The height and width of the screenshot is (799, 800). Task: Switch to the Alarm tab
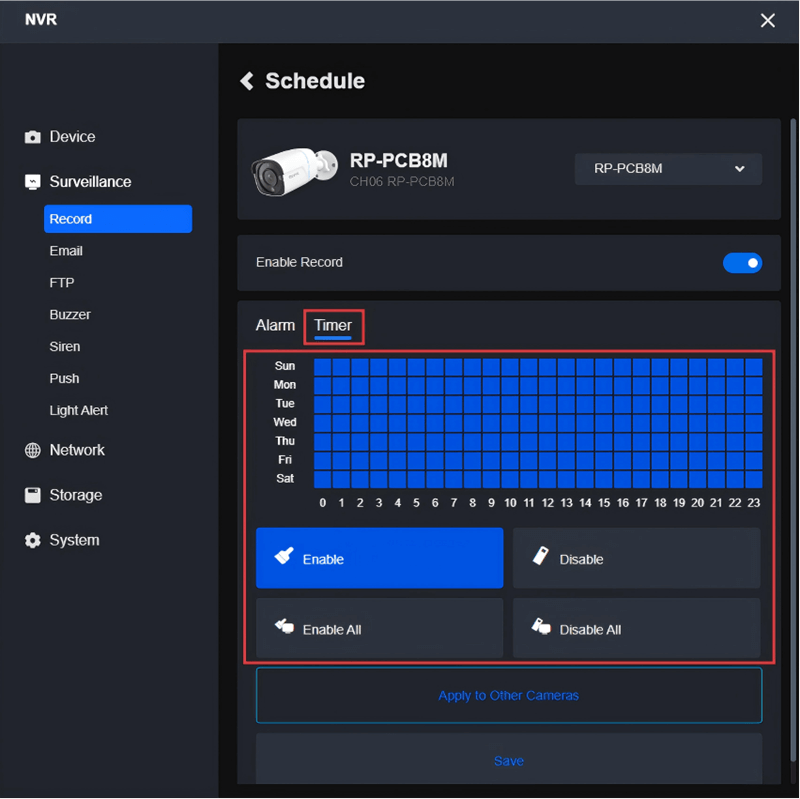(275, 326)
